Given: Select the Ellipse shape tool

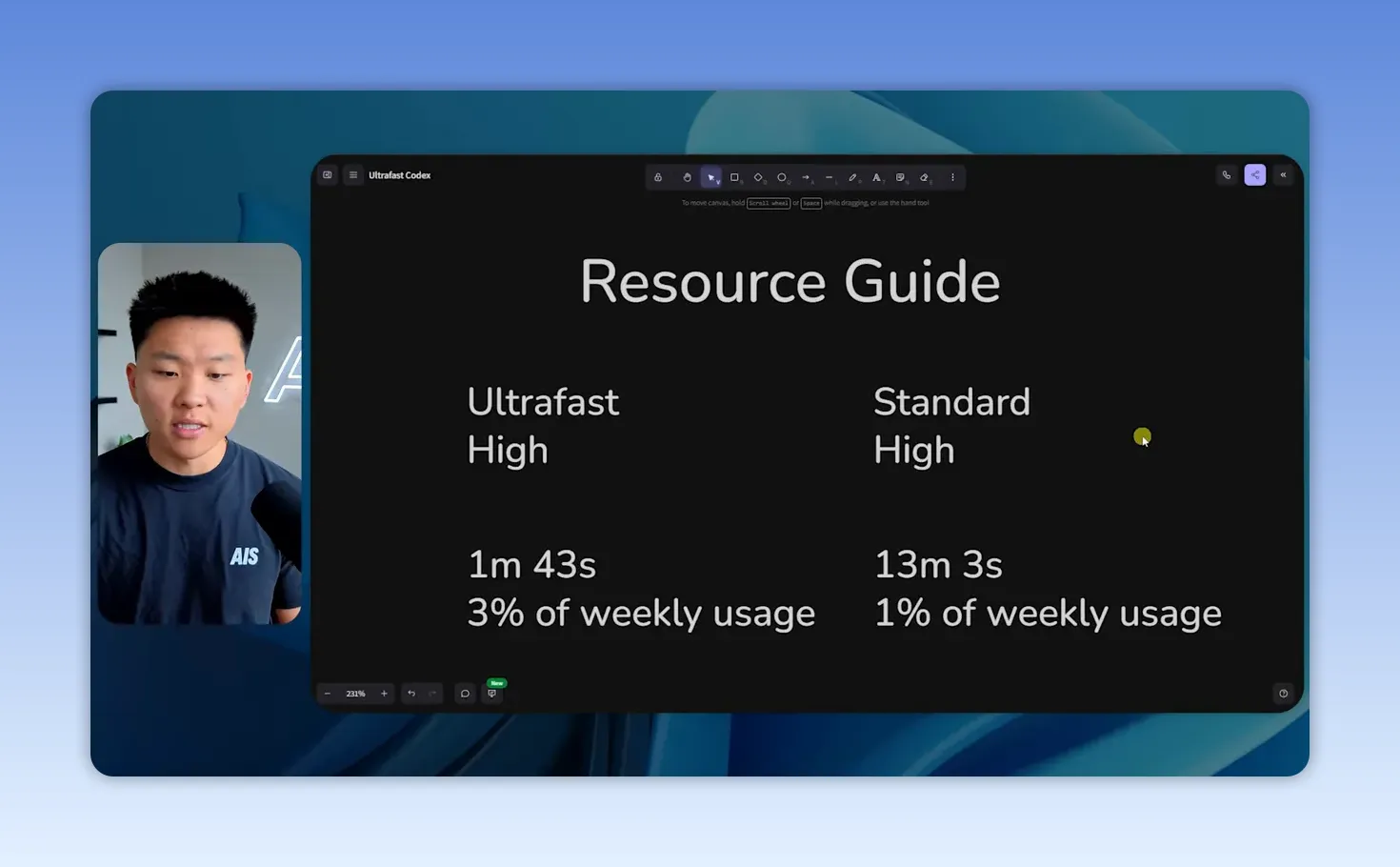Looking at the screenshot, I should point(782,177).
